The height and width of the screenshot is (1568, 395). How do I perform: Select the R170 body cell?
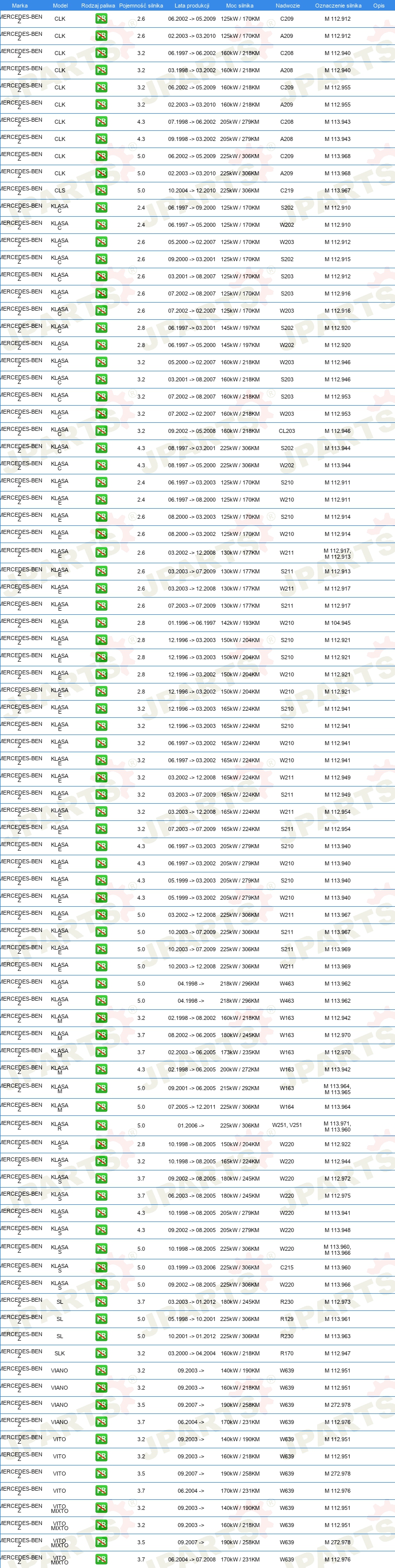tap(287, 1353)
